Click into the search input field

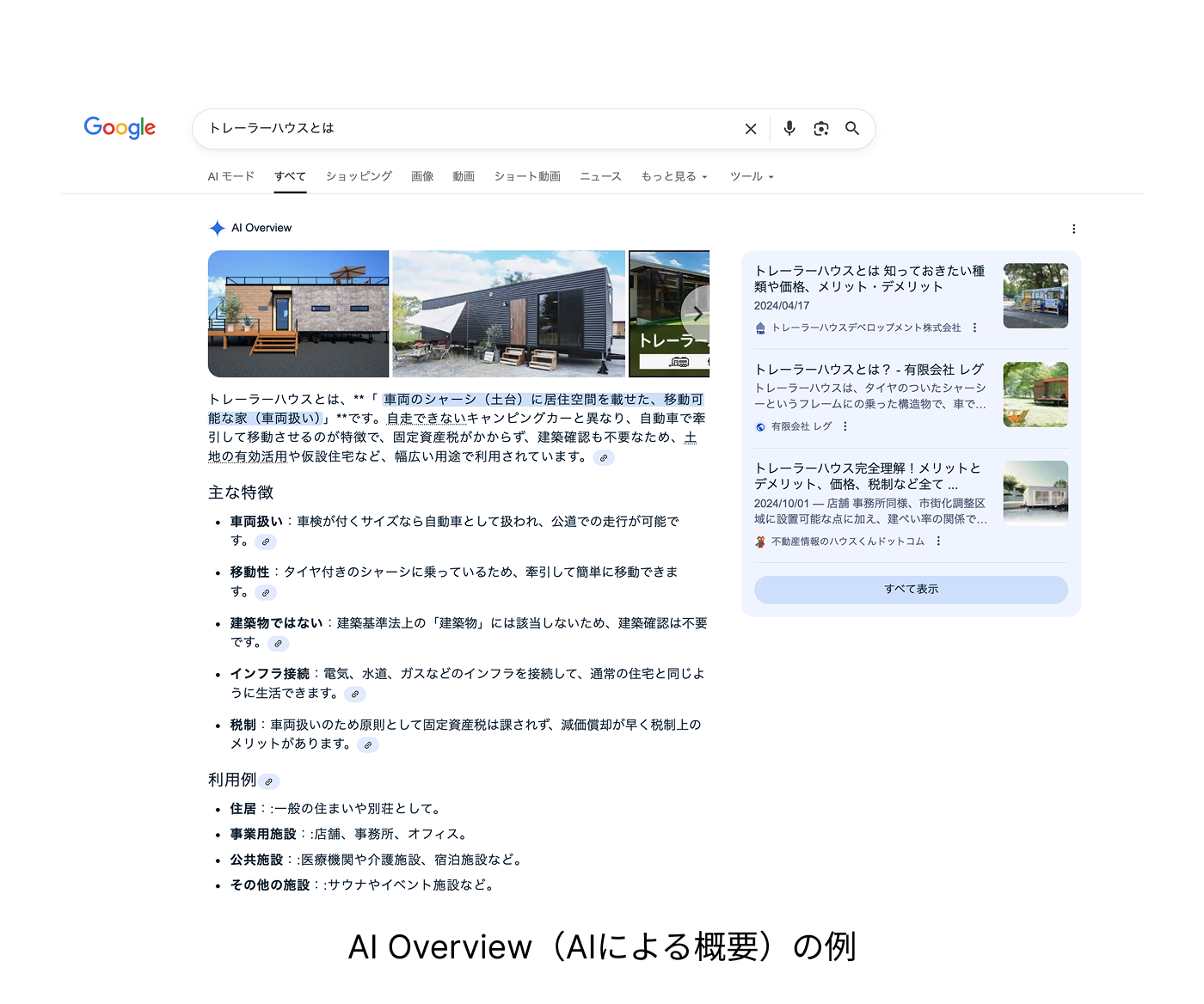pyautogui.click(x=464, y=129)
